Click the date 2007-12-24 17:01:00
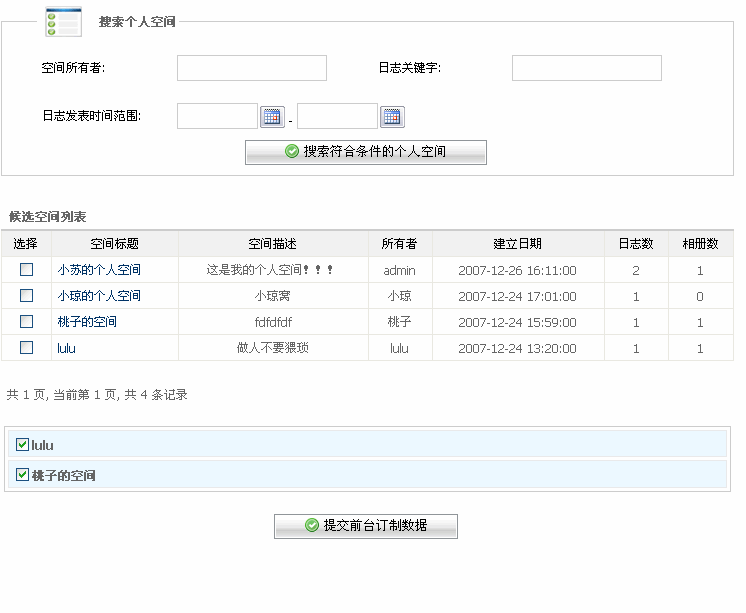Screen dimensions: 746x613 (518, 297)
